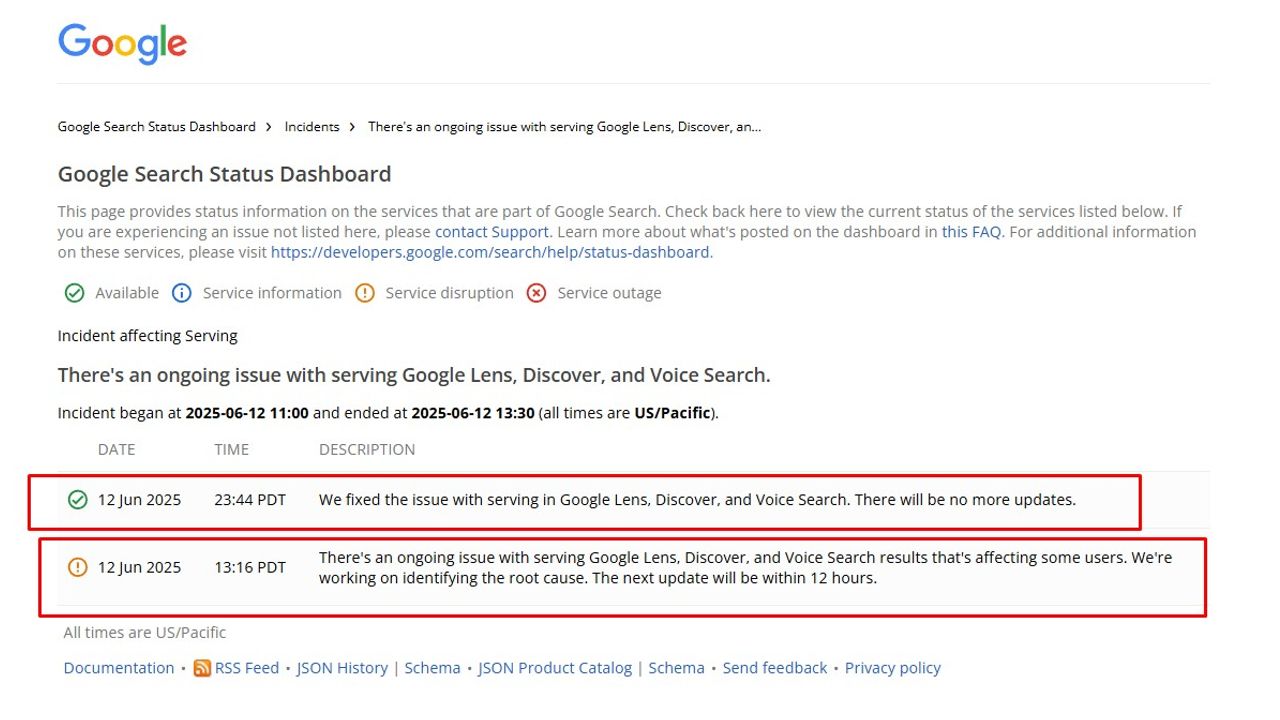Screen dimensions: 1280x720
Task: Open the this FAQ link
Action: point(971,232)
